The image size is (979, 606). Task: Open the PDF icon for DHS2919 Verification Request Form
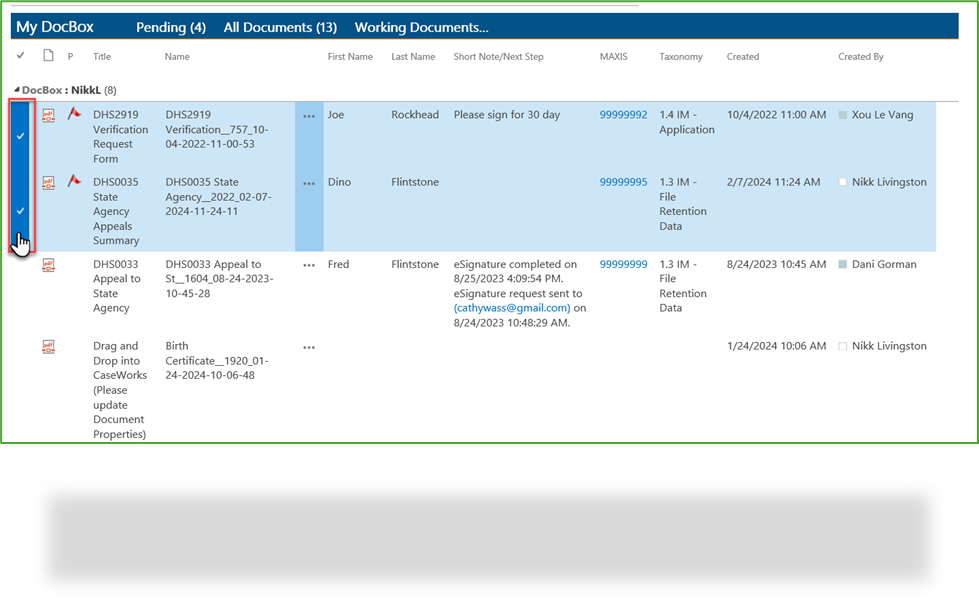point(47,115)
